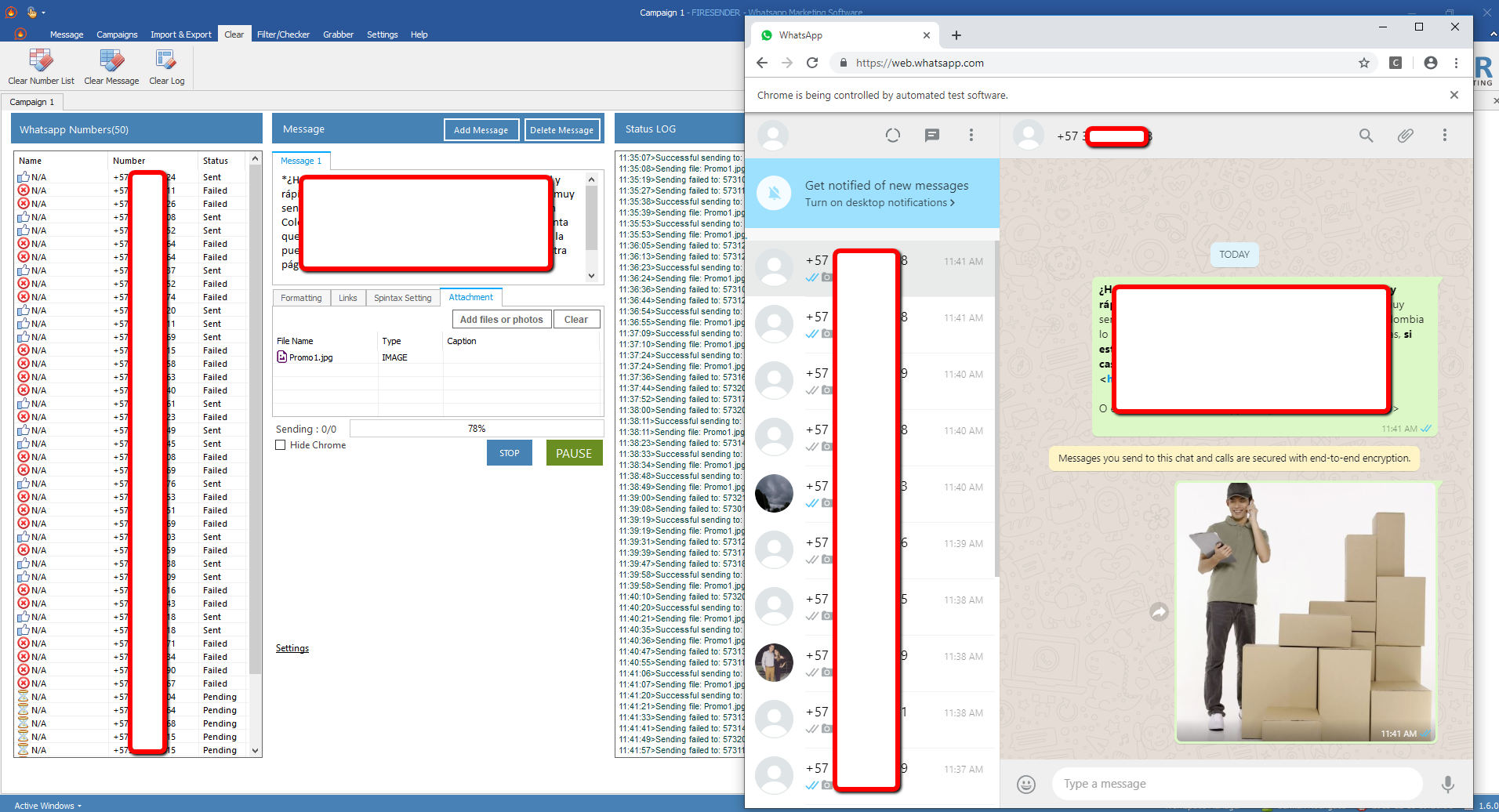Image resolution: width=1499 pixels, height=812 pixels.
Task: Select the Promo1.jpg attachment row
Action: tap(437, 357)
